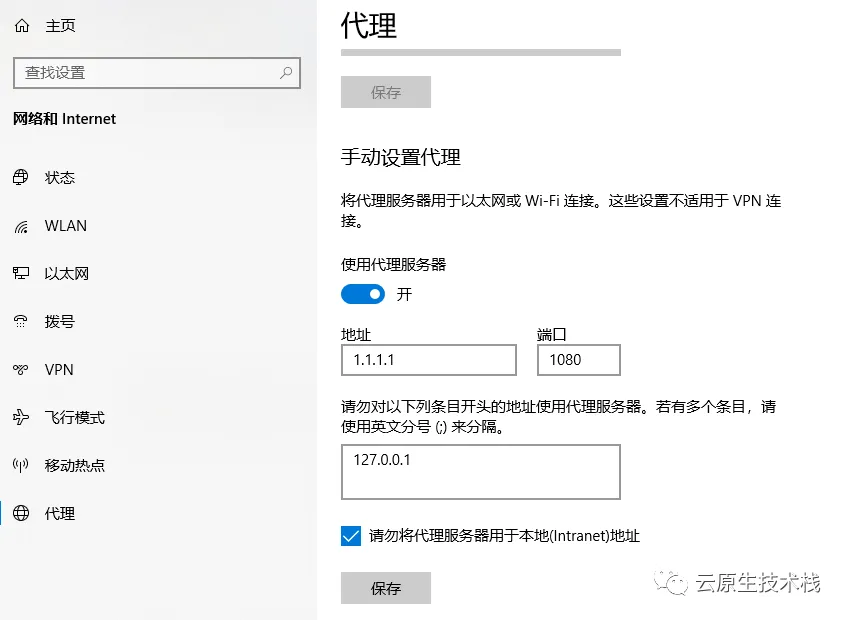The height and width of the screenshot is (620, 848).
Task: Click the 移动热点 hotspot icon
Action: click(x=21, y=465)
